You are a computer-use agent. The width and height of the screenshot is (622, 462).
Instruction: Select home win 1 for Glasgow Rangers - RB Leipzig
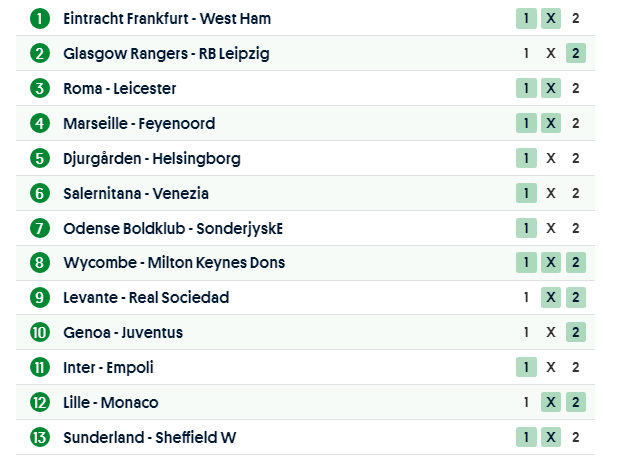526,53
